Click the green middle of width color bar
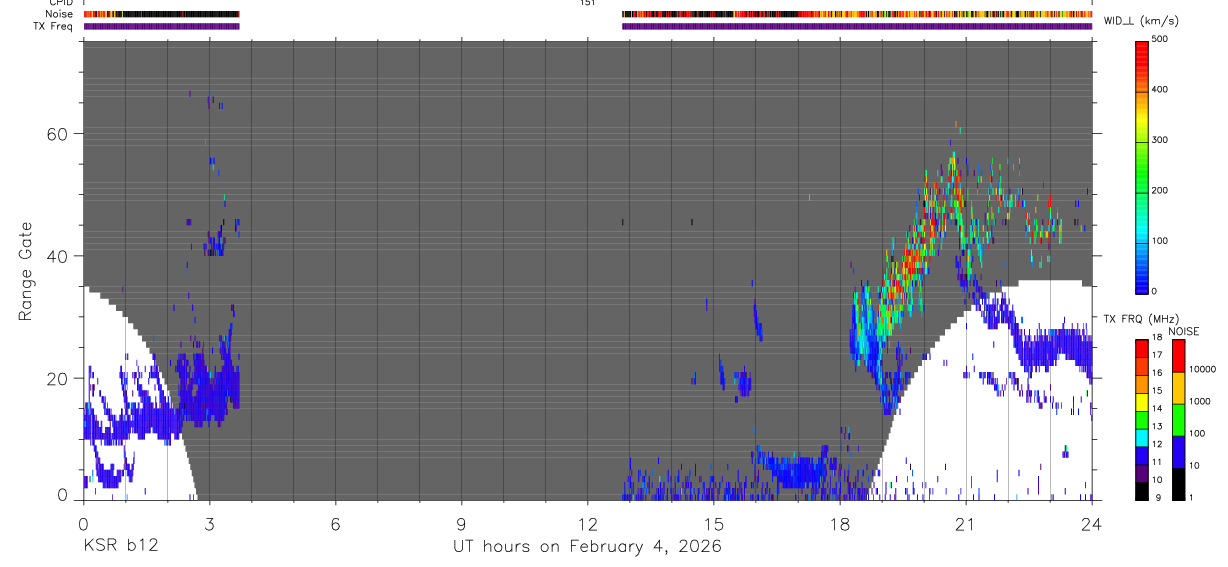The image size is (1228, 567). point(1142,165)
